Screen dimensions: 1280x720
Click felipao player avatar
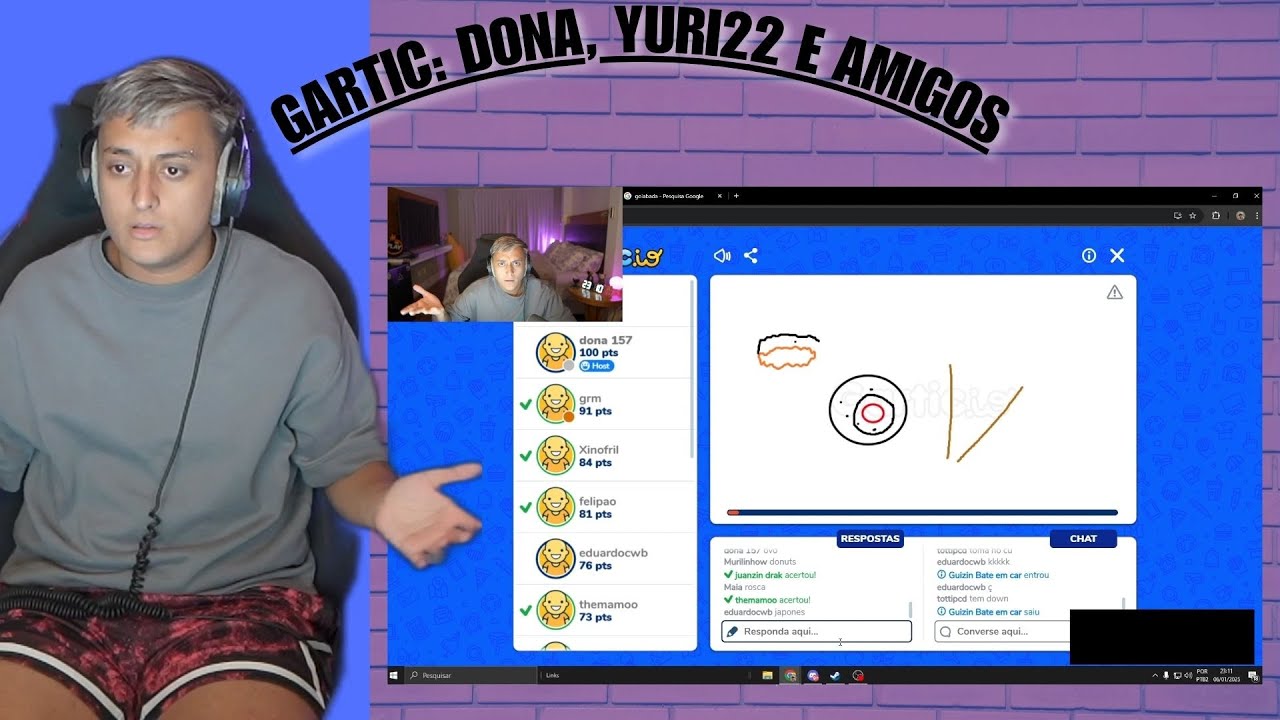[555, 507]
